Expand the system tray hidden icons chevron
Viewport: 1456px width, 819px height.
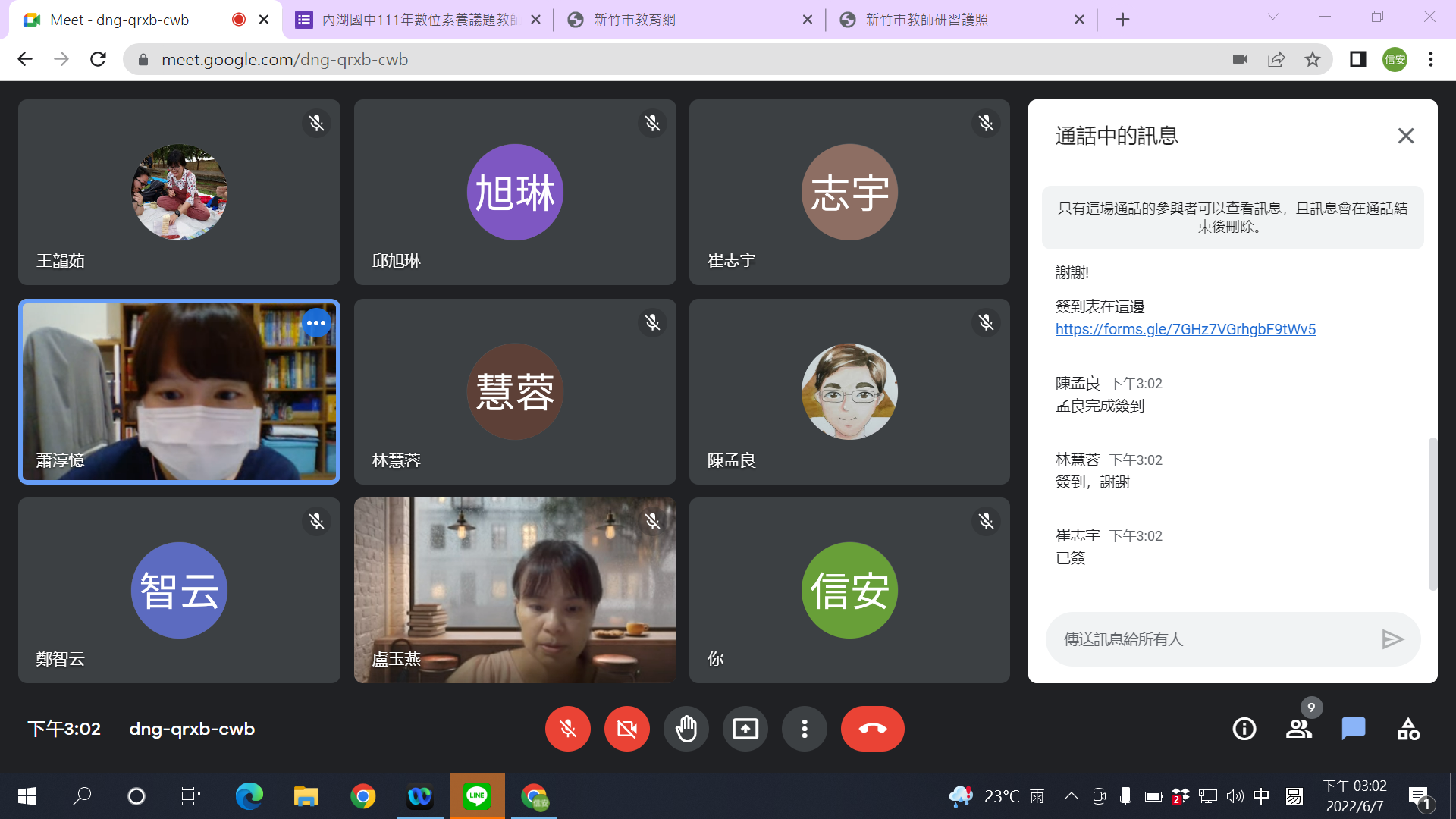pyautogui.click(x=1071, y=796)
